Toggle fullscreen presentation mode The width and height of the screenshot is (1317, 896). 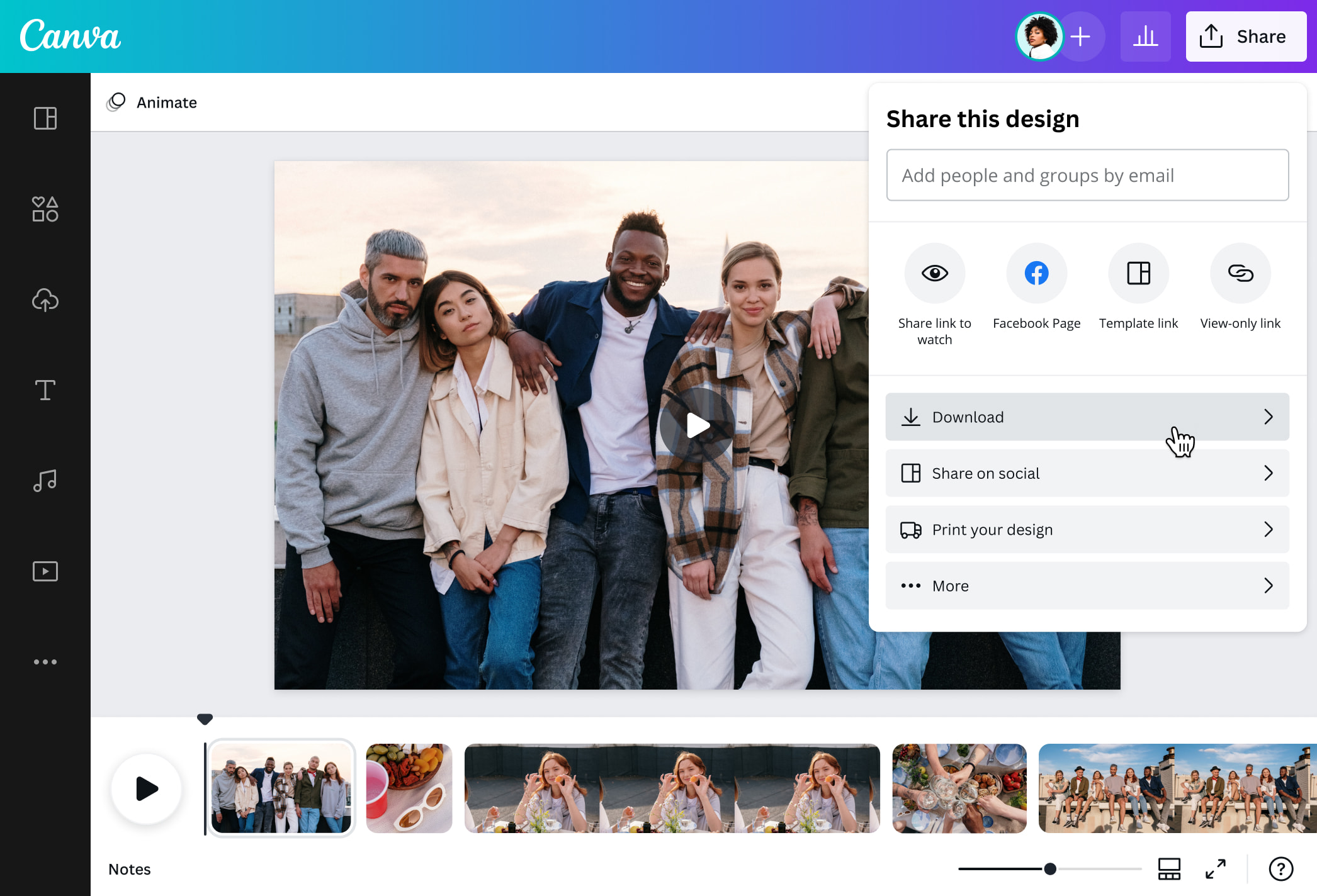click(x=1216, y=869)
